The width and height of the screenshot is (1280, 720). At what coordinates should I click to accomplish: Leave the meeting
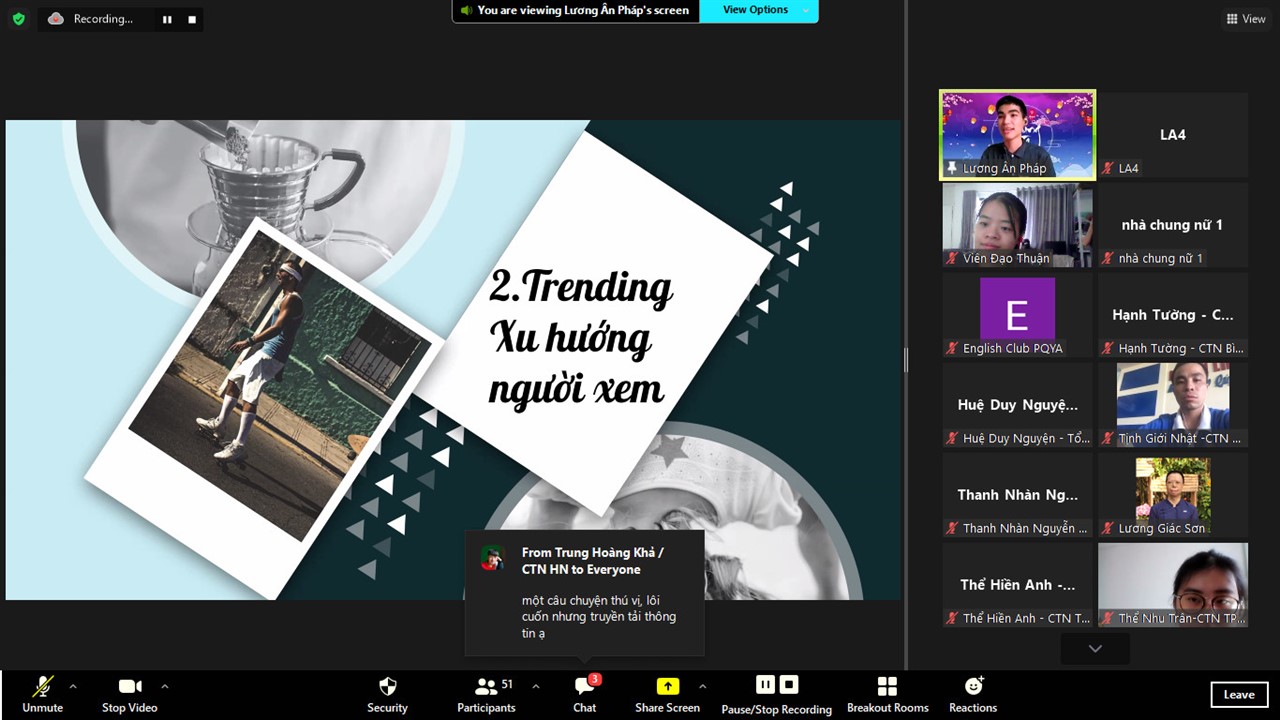point(1239,695)
